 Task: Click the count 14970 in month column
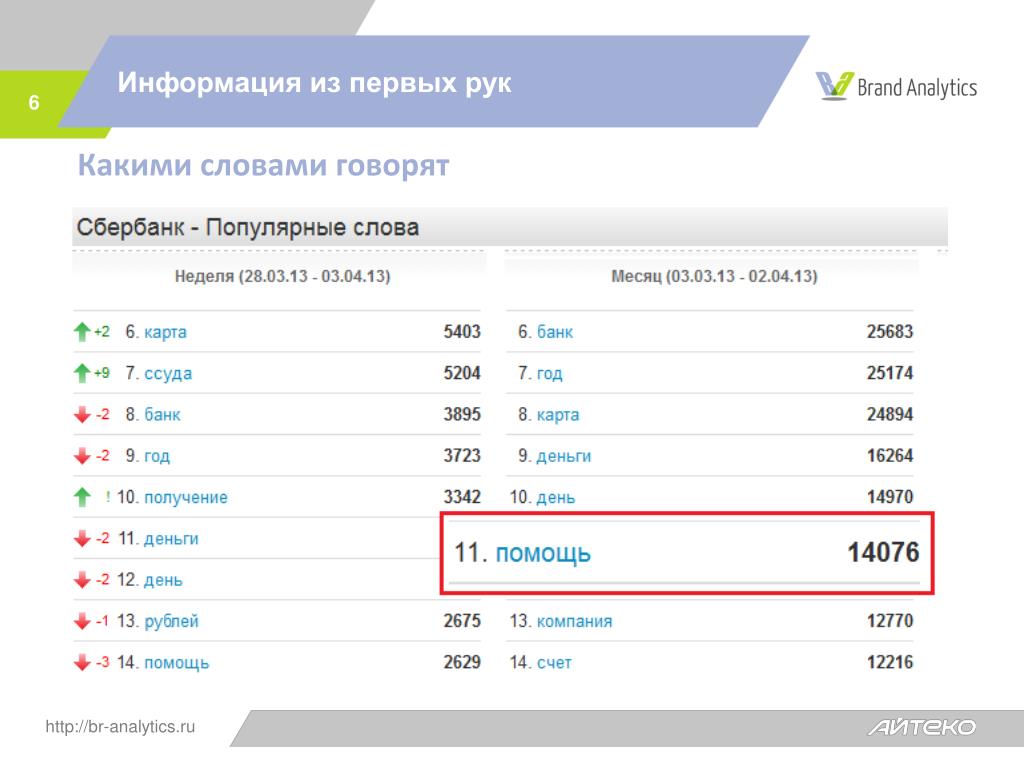click(x=889, y=497)
